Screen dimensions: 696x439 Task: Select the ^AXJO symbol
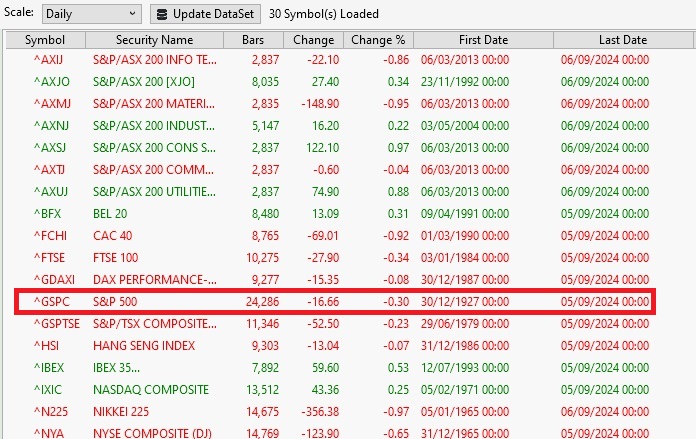(51, 82)
